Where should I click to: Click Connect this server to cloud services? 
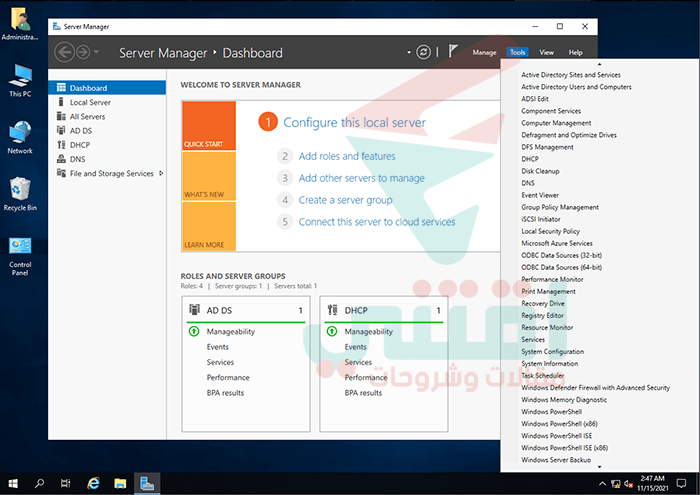point(377,222)
